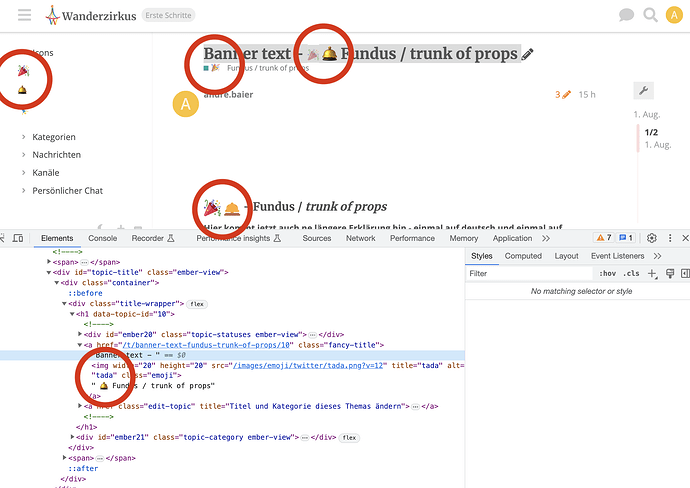Show more Styles pane tabs chevrons
The height and width of the screenshot is (488, 690).
point(657,256)
